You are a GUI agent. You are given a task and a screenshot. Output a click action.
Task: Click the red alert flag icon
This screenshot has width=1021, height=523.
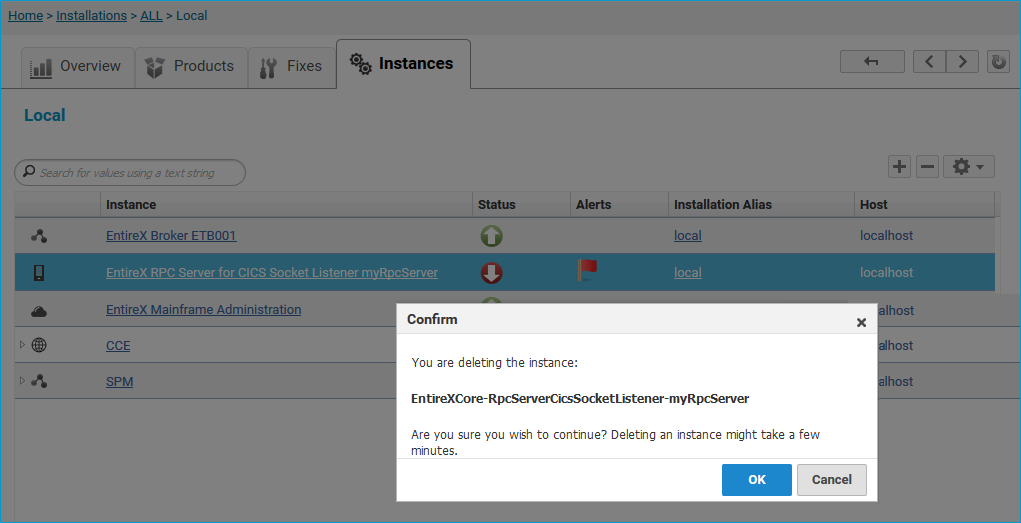[x=587, y=270]
